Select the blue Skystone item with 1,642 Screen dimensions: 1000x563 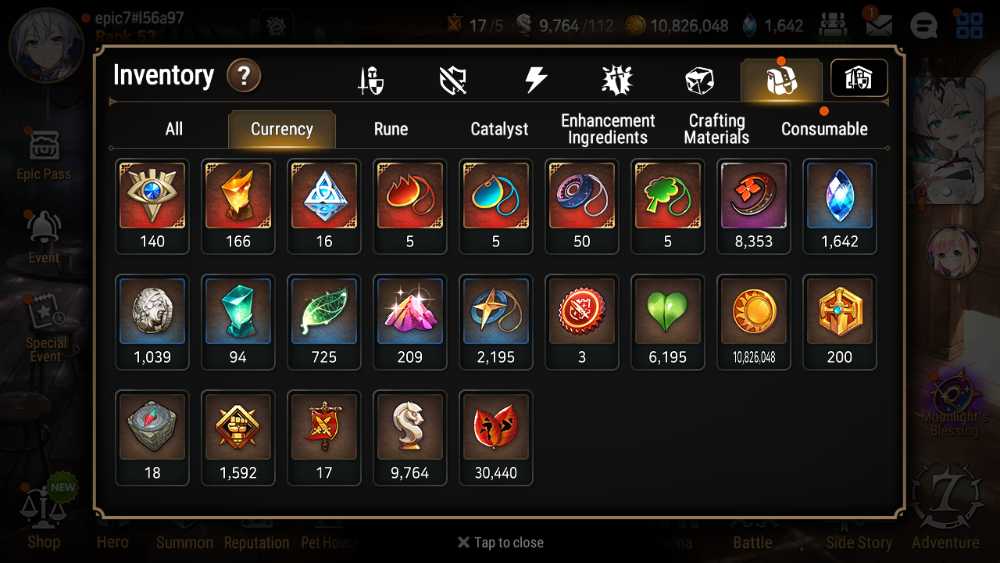tap(839, 207)
